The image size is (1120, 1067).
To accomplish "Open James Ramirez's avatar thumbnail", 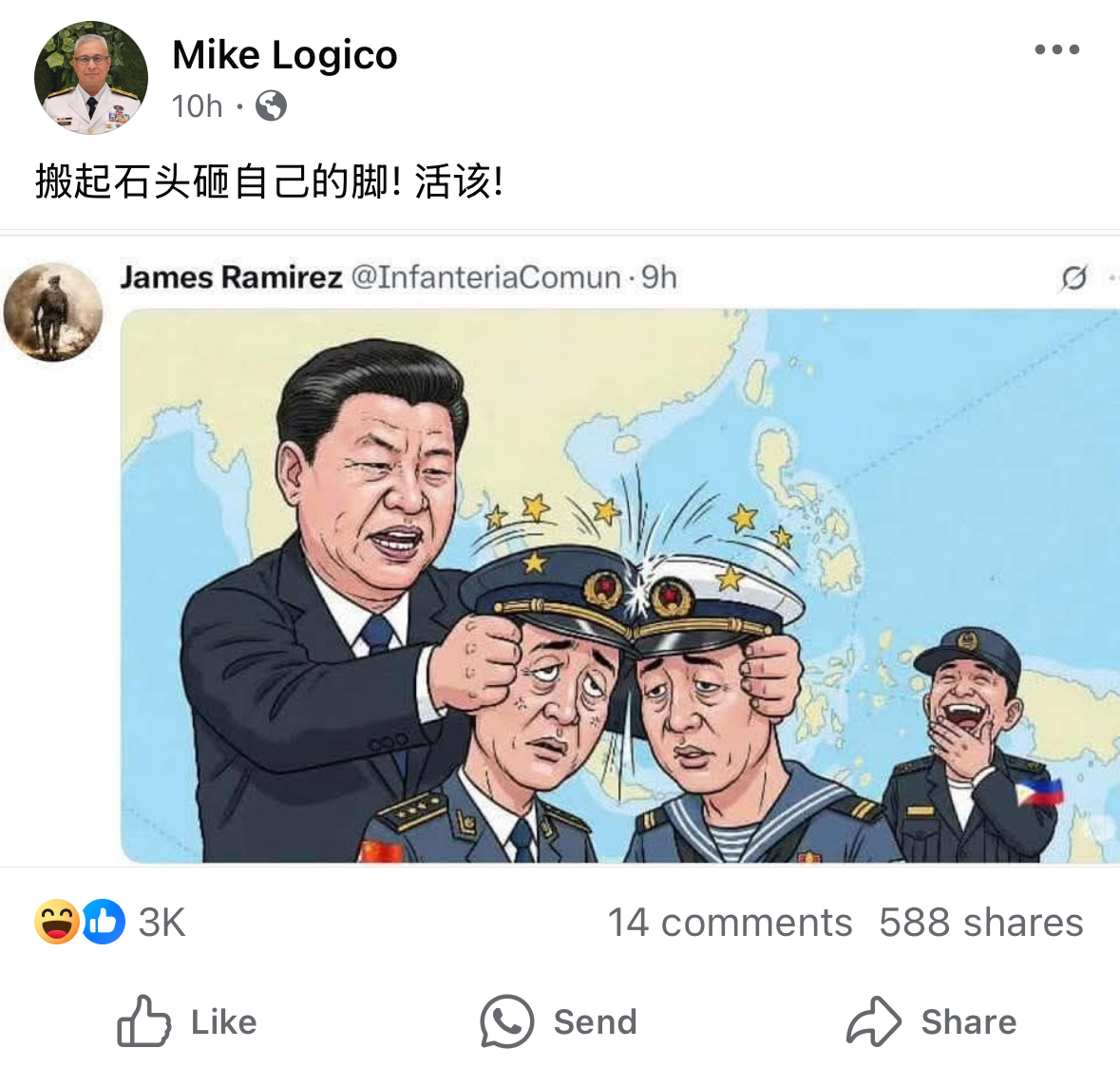I will click(53, 312).
